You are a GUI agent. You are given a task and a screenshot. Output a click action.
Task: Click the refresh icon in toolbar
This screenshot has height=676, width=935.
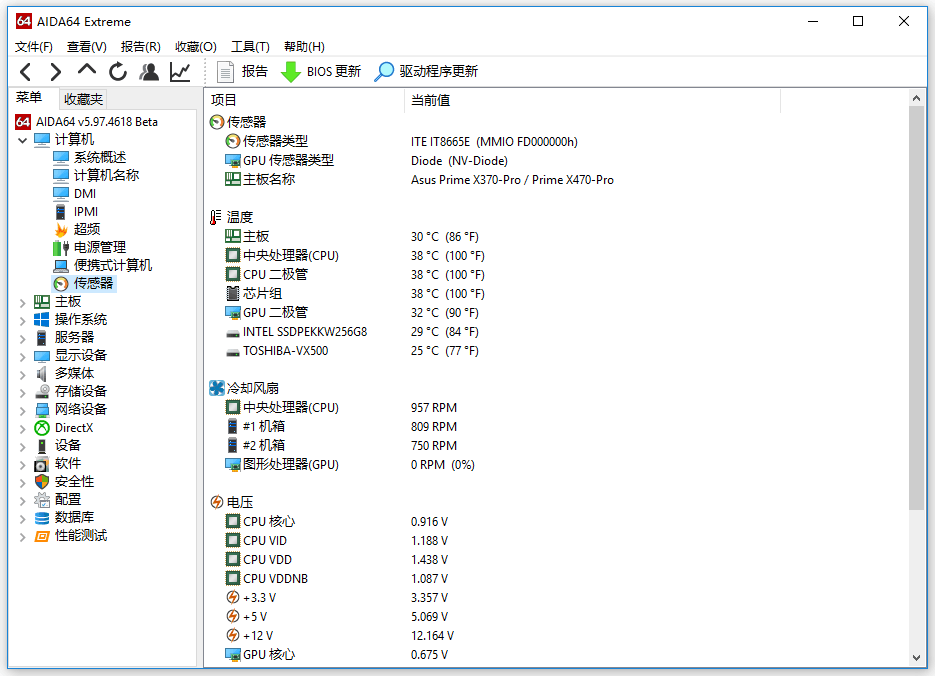tap(118, 72)
